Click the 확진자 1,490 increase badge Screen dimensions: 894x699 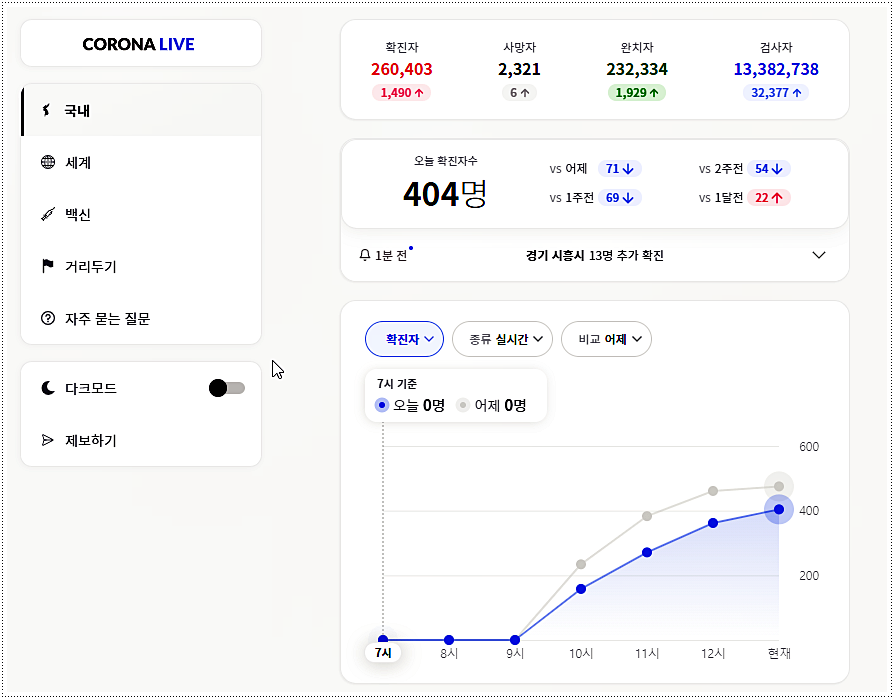(401, 93)
